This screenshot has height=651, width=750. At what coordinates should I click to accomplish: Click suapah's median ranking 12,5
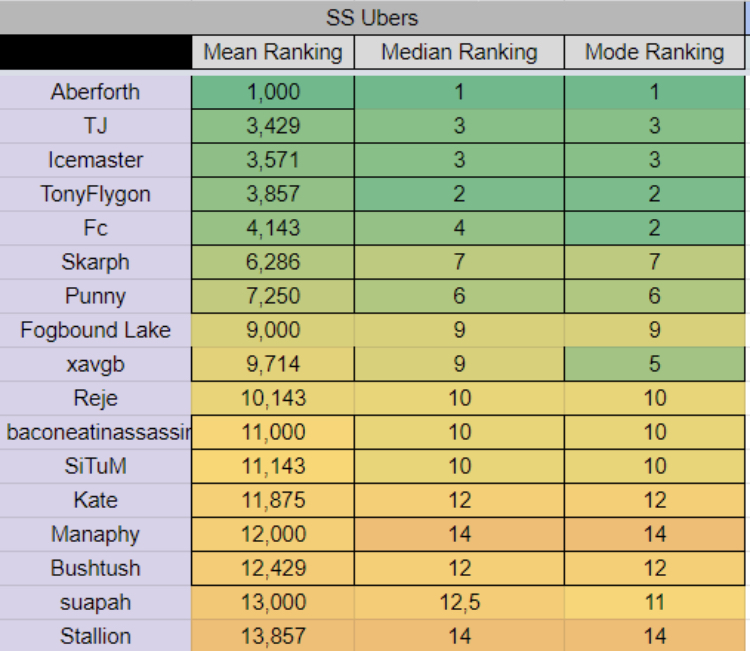(x=459, y=603)
